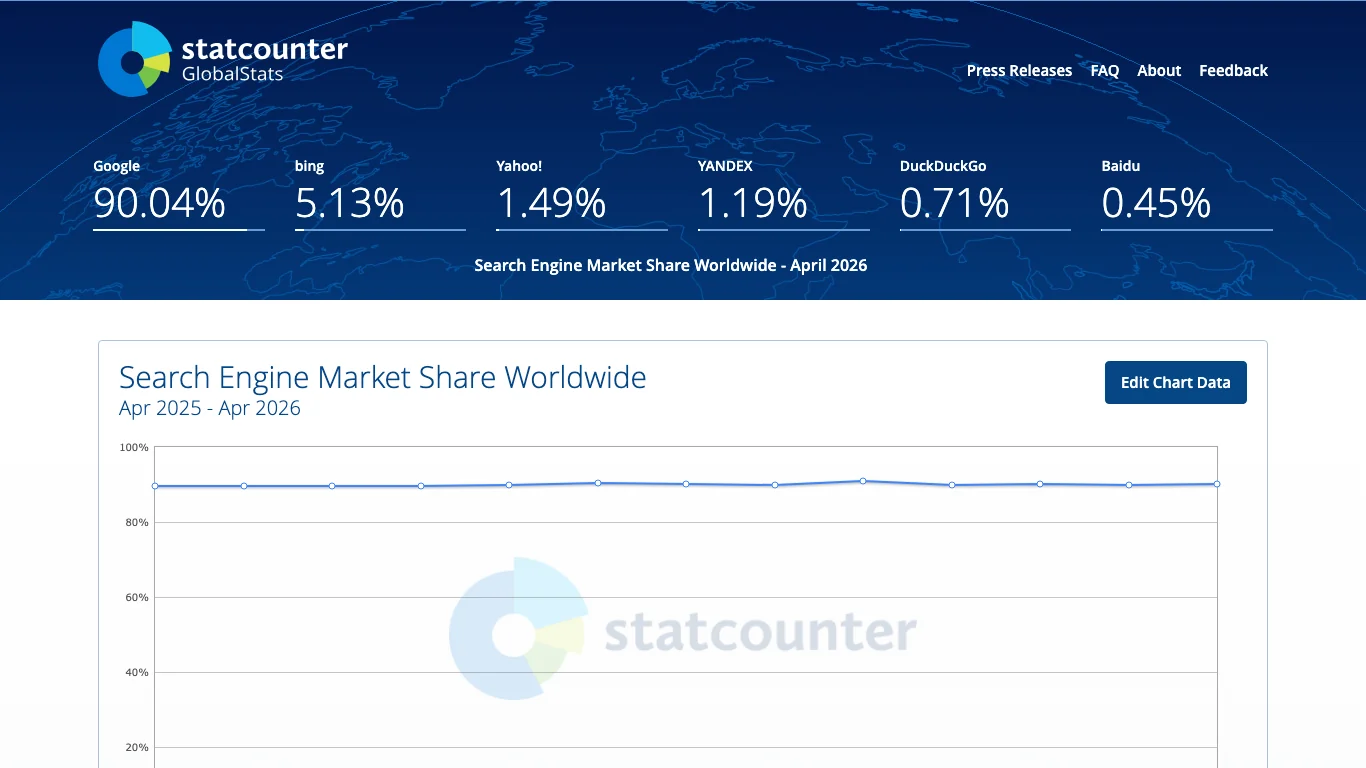Click the statcounter GlobalStats logo
The width and height of the screenshot is (1366, 768).
point(223,59)
